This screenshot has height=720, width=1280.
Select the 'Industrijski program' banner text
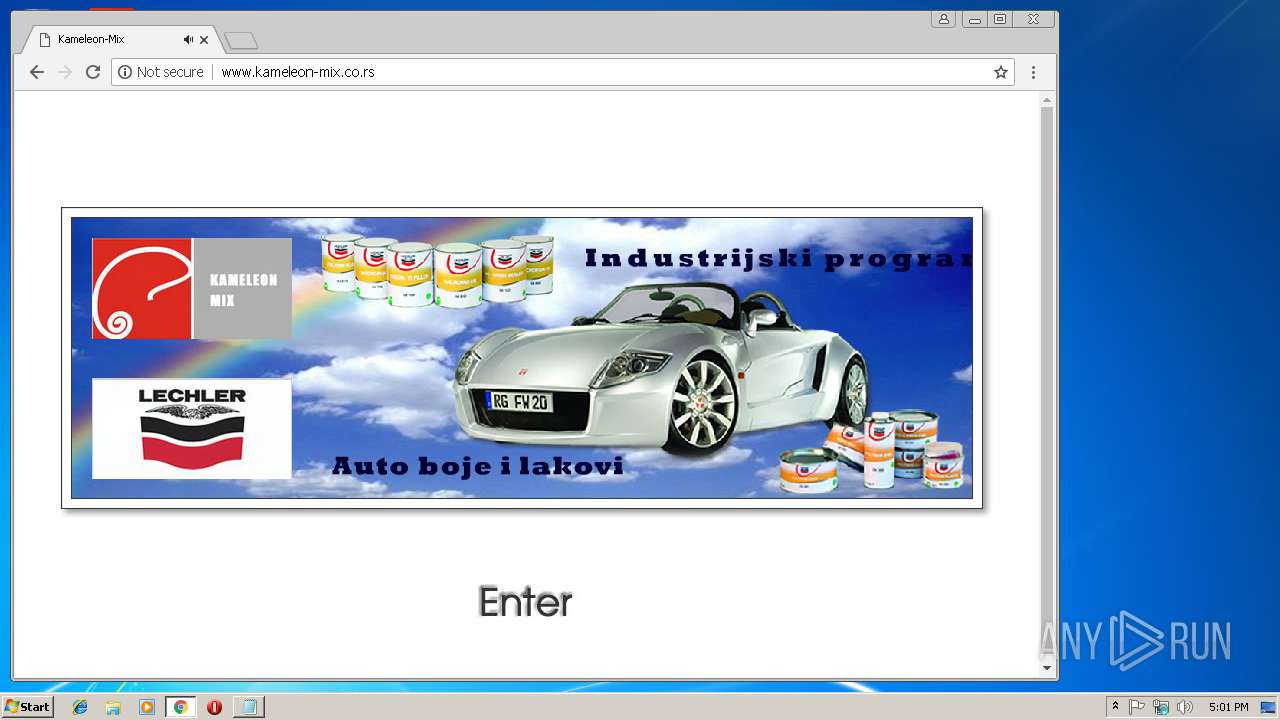pyautogui.click(x=778, y=259)
